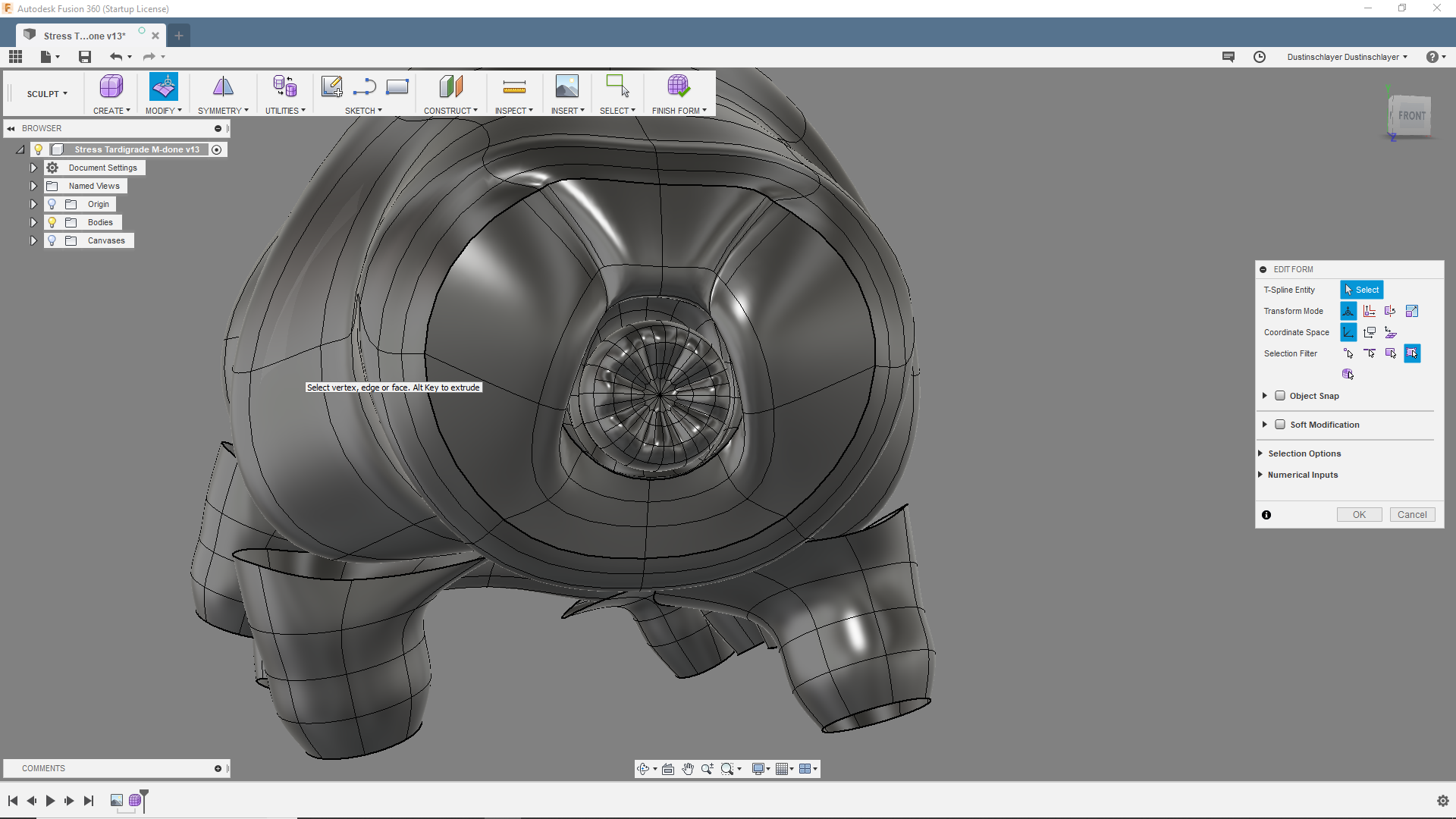Image resolution: width=1456 pixels, height=819 pixels.
Task: Click the Utilities cylinder conversion icon
Action: pyautogui.click(x=285, y=86)
